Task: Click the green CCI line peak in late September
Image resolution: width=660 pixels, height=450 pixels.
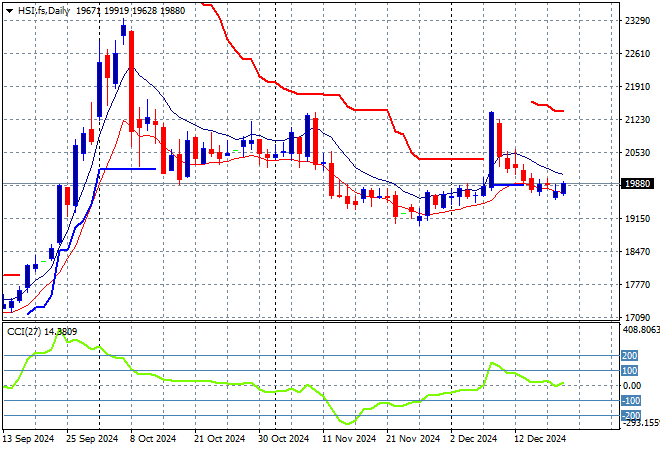Action: 60,336
